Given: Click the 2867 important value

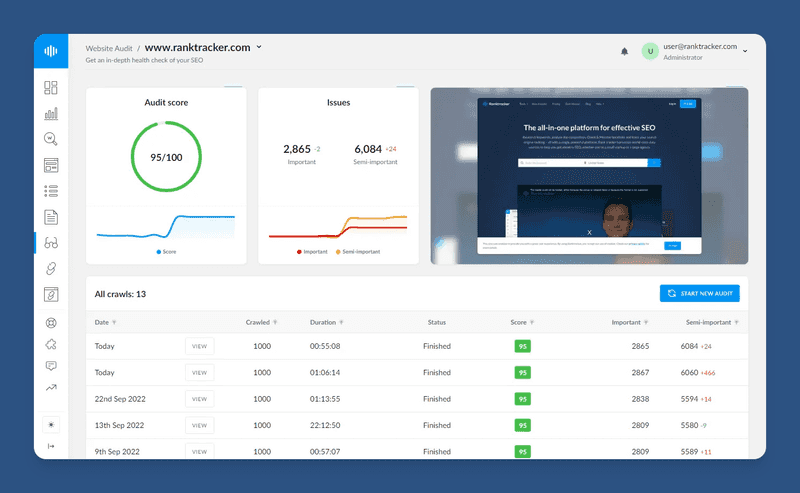Looking at the screenshot, I should [x=640, y=373].
